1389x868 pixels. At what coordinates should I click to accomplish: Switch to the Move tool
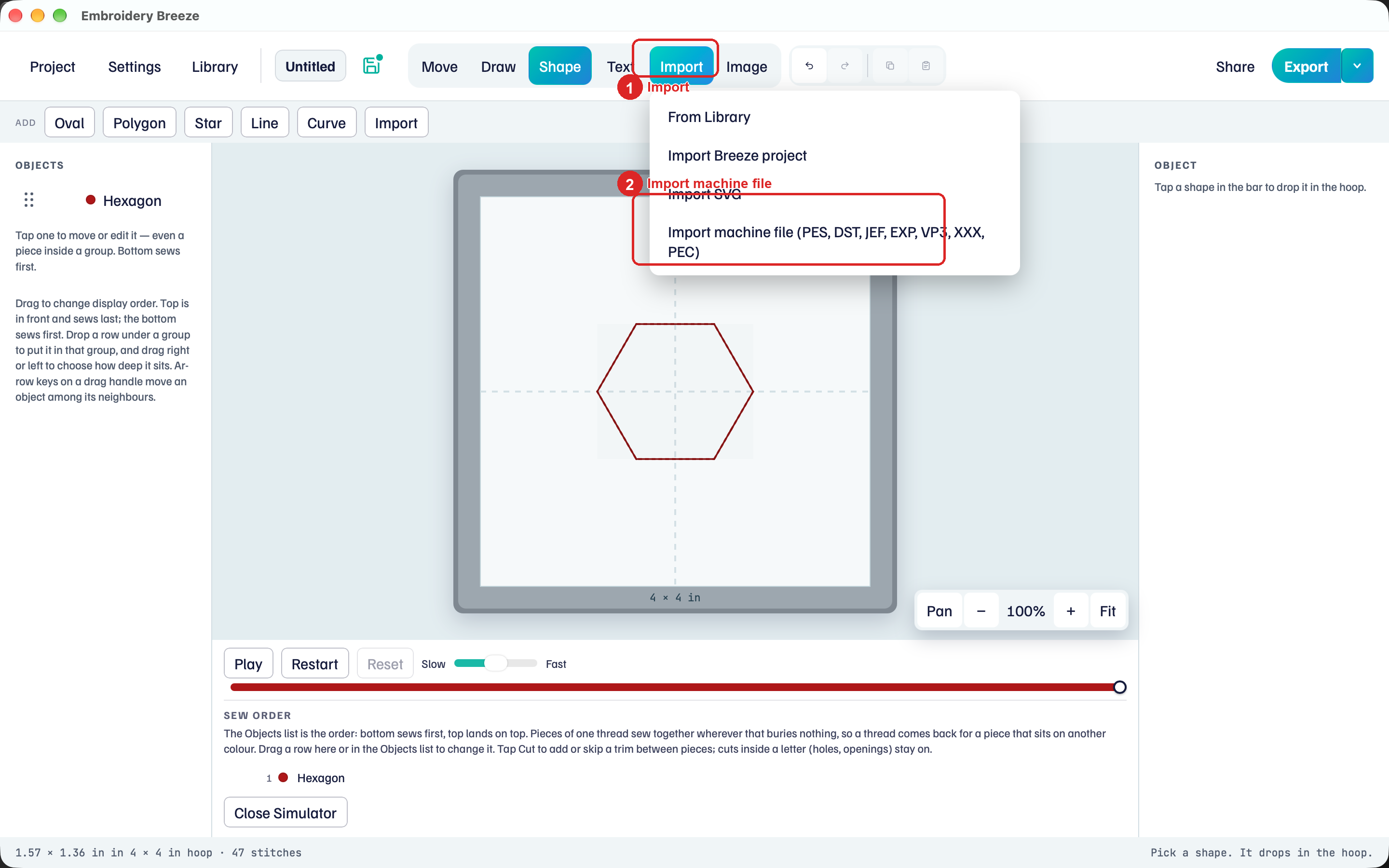click(439, 67)
